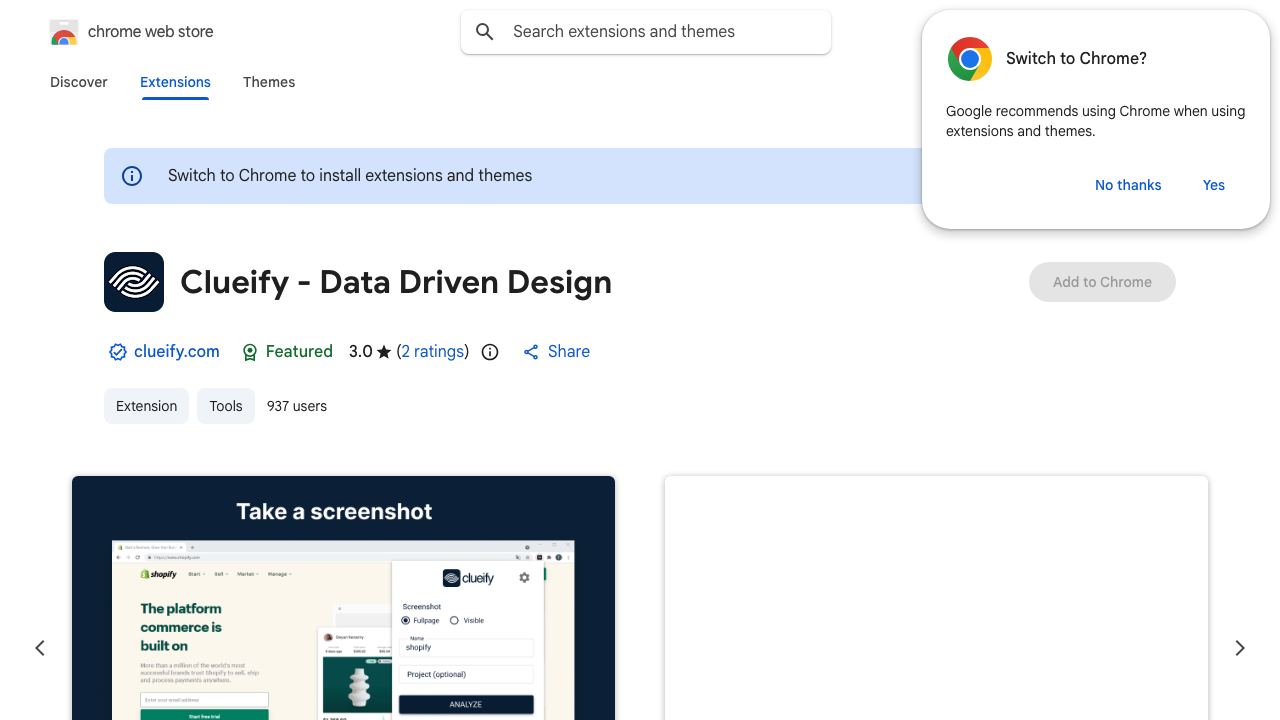Visit the clueify.com publisher link
The height and width of the screenshot is (720, 1280).
pyautogui.click(x=177, y=352)
